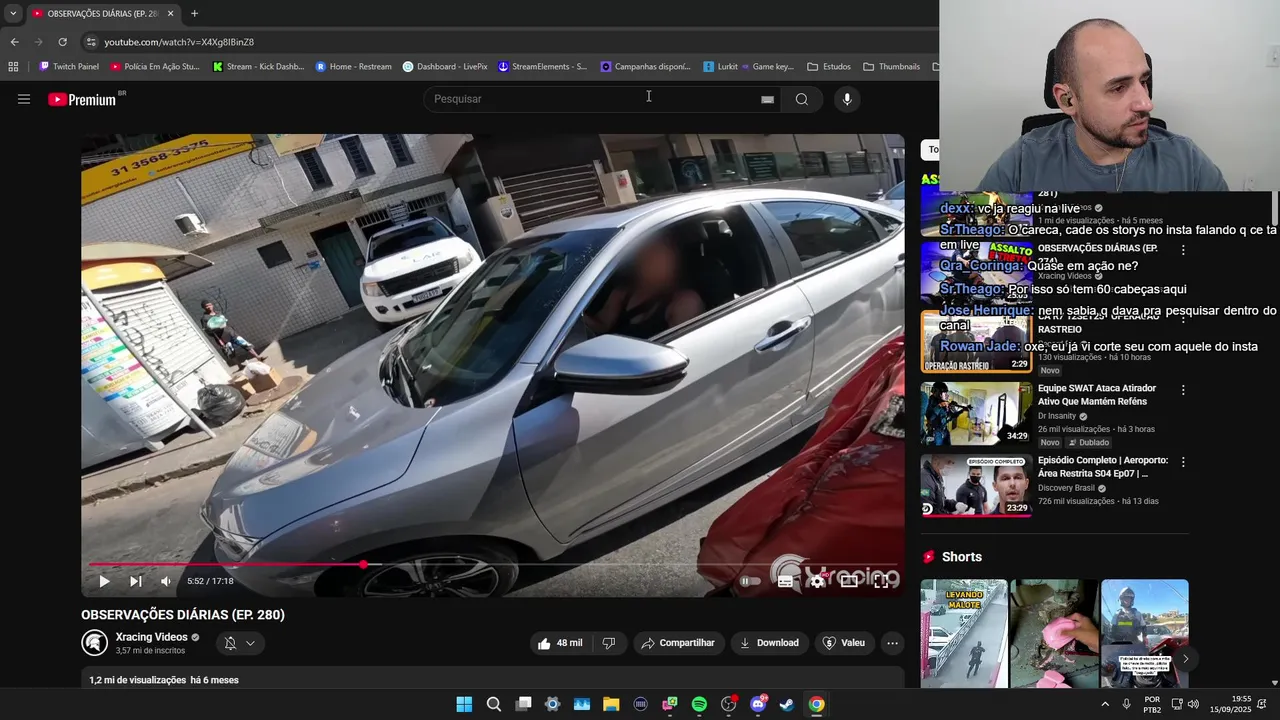Open options for Episódio Completo Aeroporto video
This screenshot has width=1280, height=720.
pos(1183,462)
